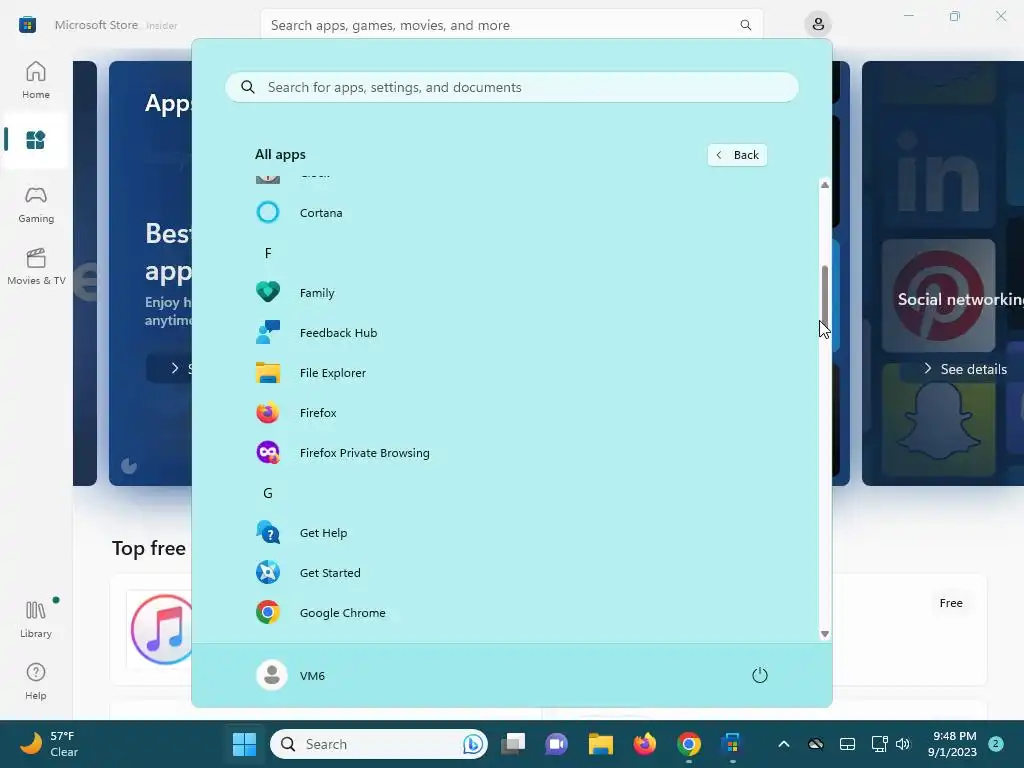The height and width of the screenshot is (768, 1024).
Task: Click the Windows Start button on taskbar
Action: (244, 744)
